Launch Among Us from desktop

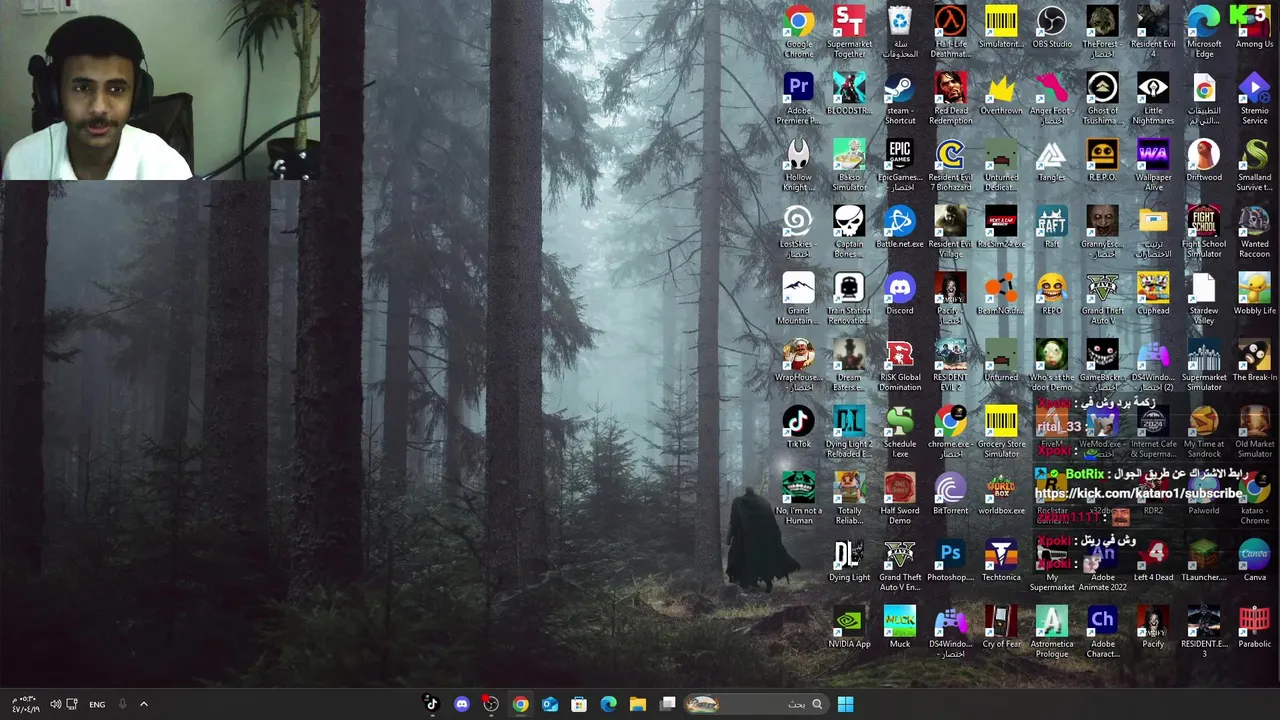[1254, 27]
